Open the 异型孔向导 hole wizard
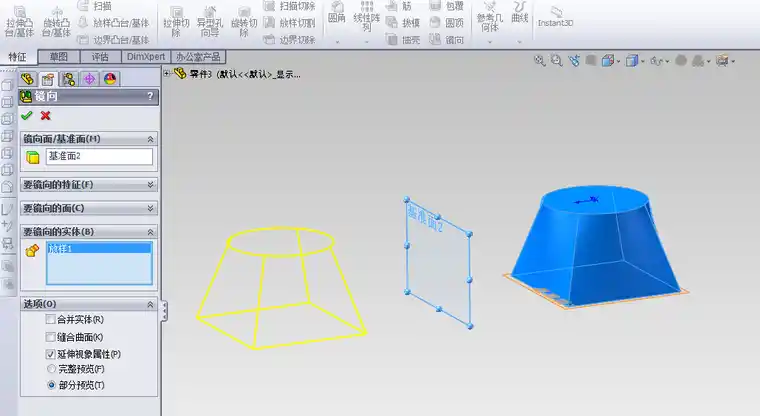 [209, 22]
